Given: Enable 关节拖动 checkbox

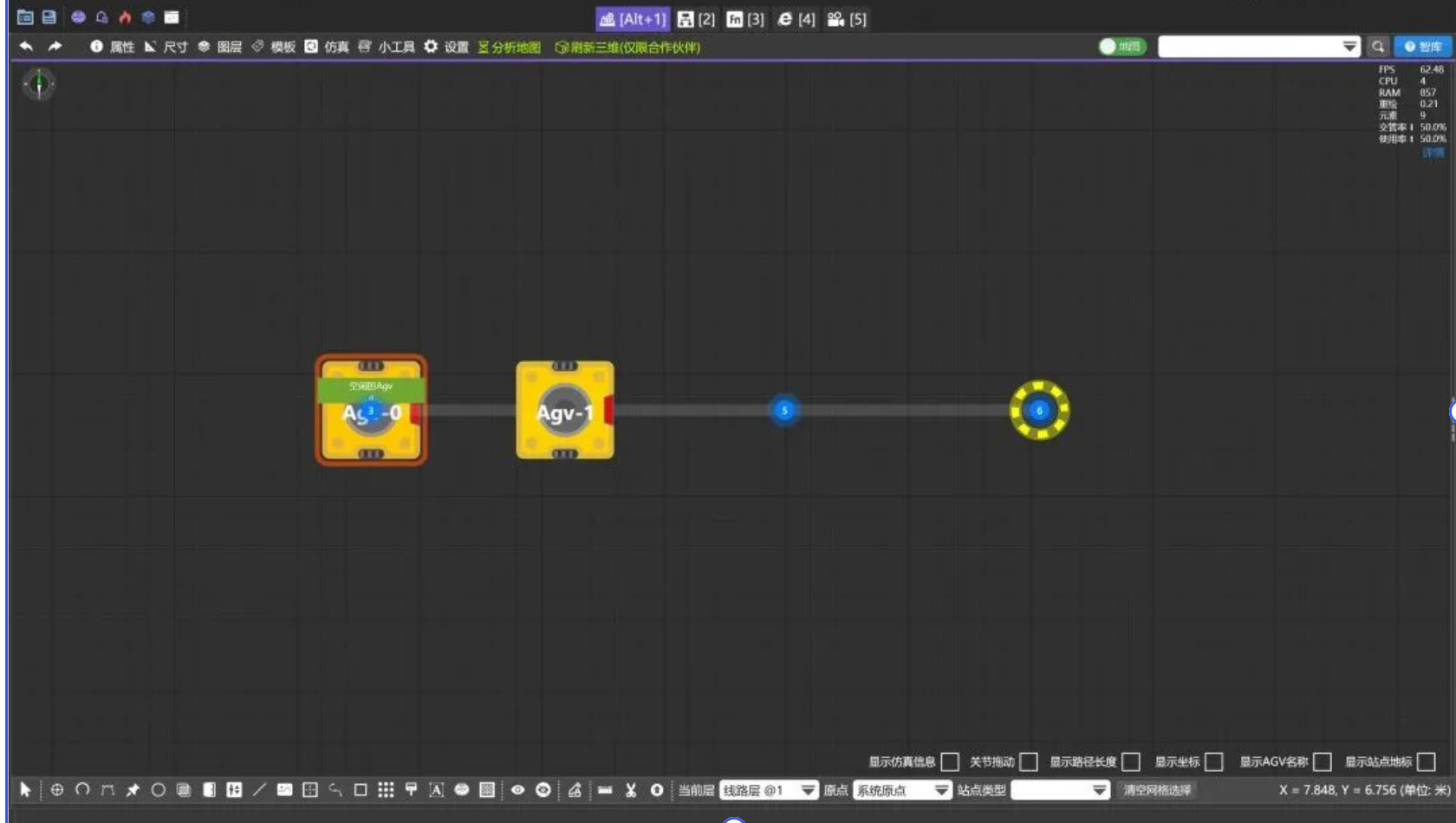Looking at the screenshot, I should click(x=1029, y=761).
